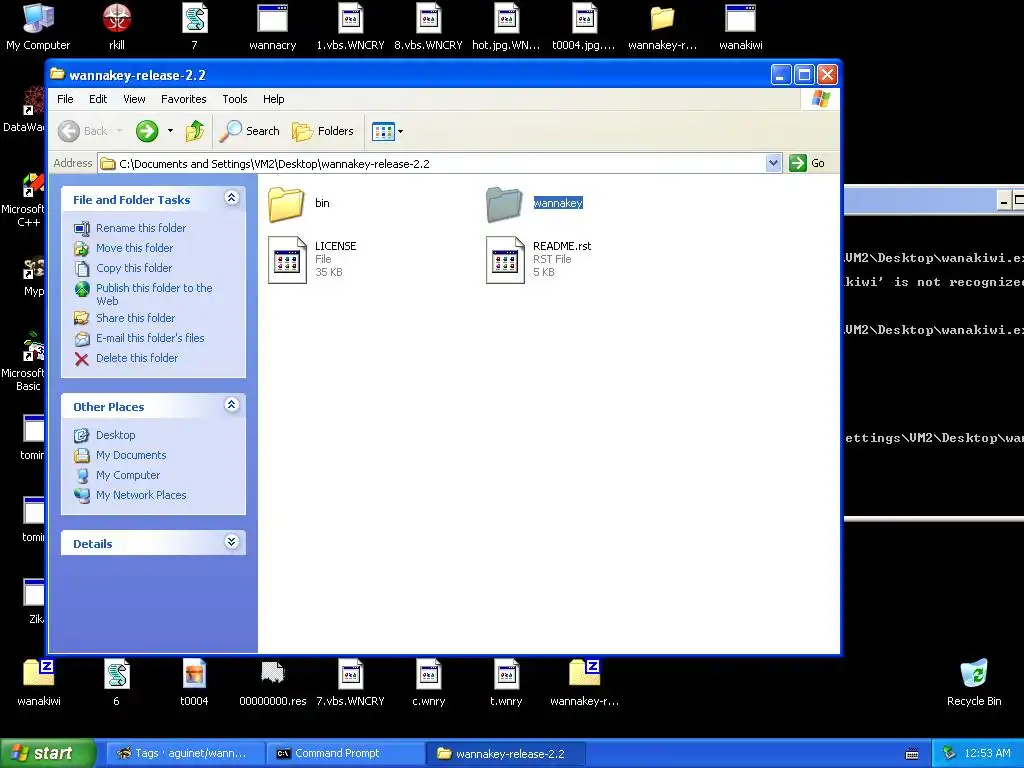Select the rkill desktop icon
The height and width of the screenshot is (768, 1024).
coord(116,27)
